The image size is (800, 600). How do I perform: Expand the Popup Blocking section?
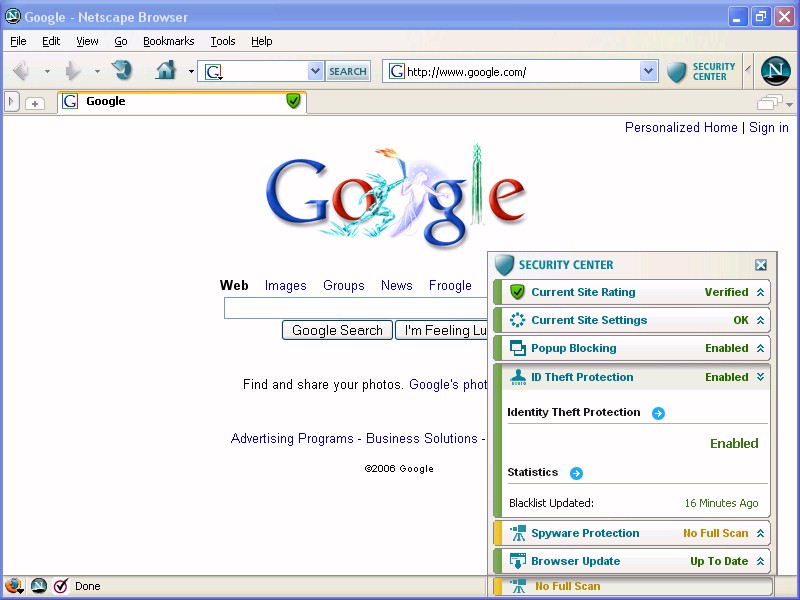click(x=760, y=348)
